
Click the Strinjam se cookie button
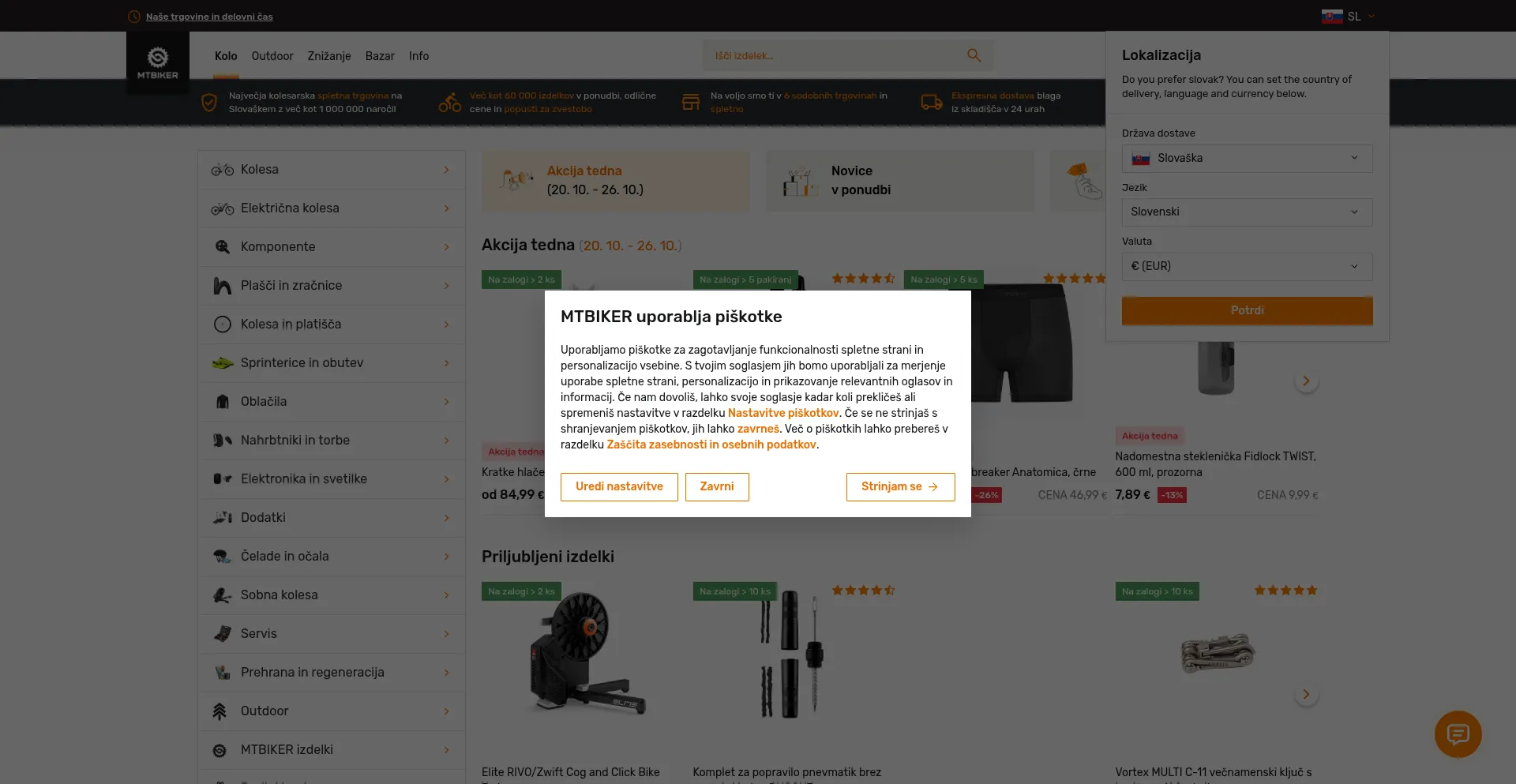tap(900, 487)
